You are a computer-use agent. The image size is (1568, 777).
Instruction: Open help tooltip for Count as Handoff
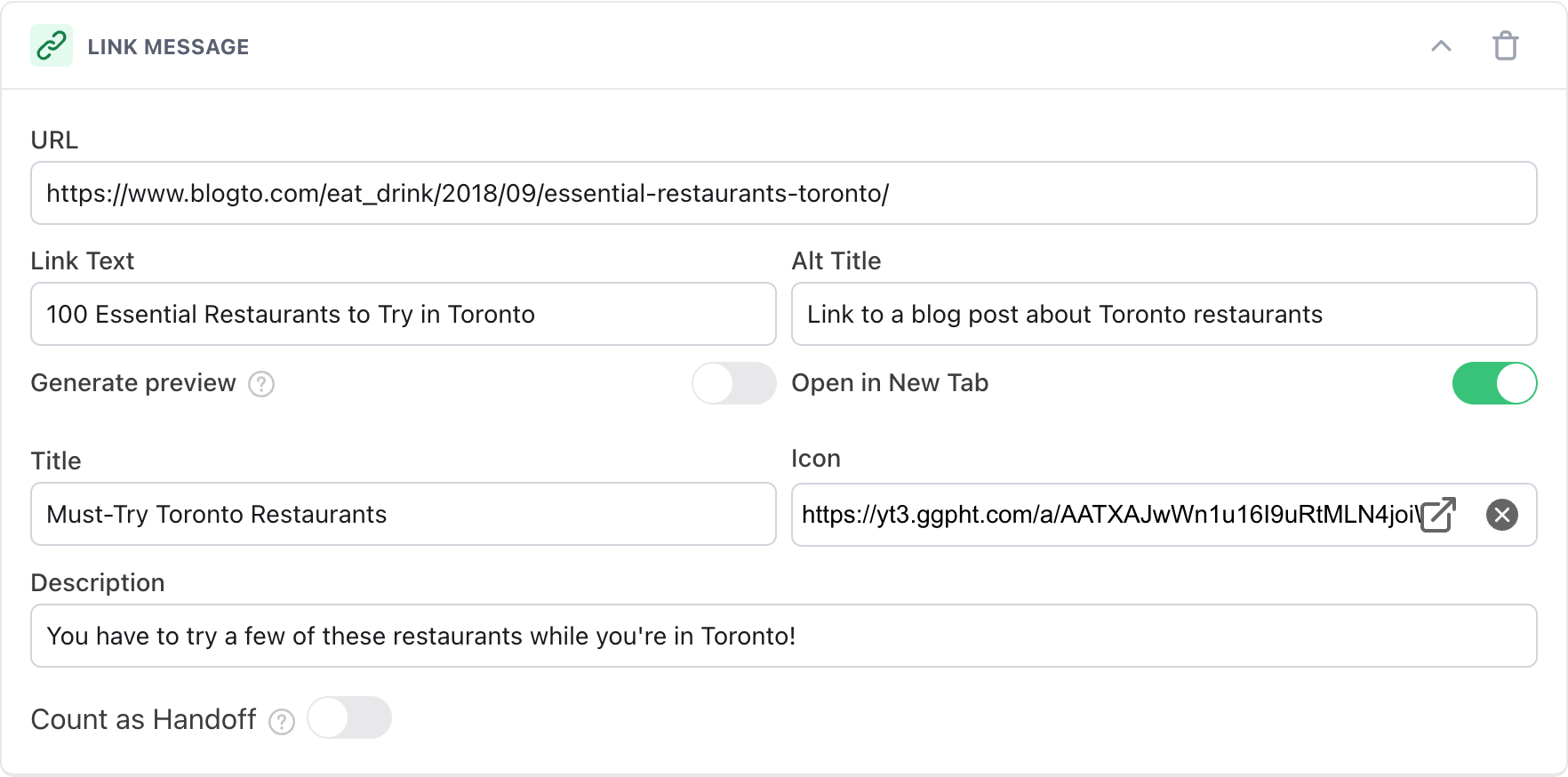coord(282,721)
